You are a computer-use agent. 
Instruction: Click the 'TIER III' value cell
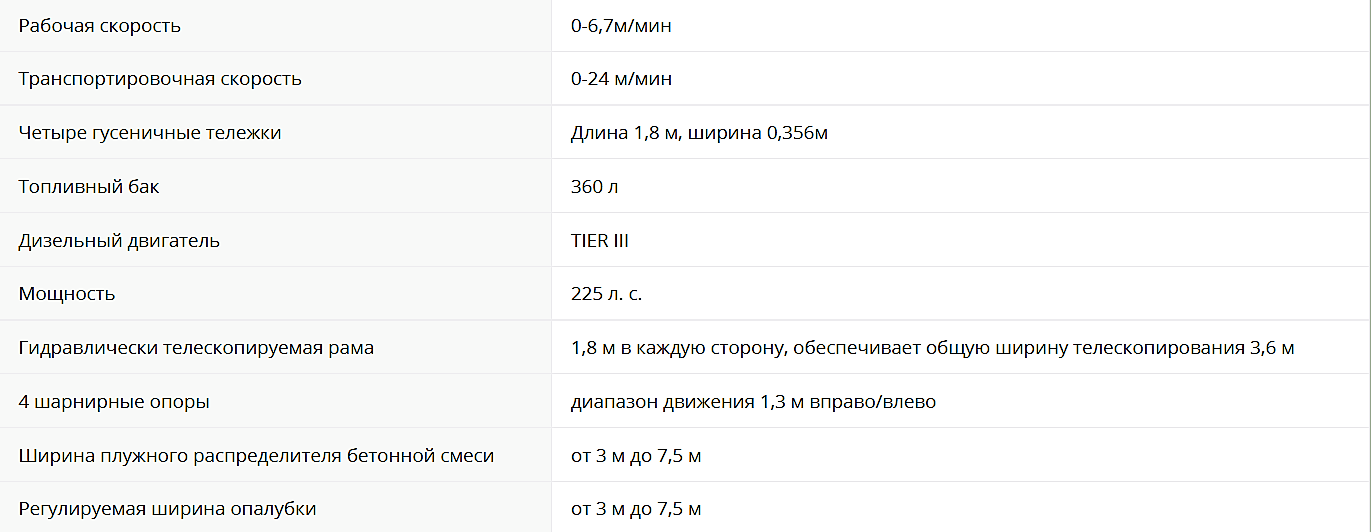tap(600, 241)
